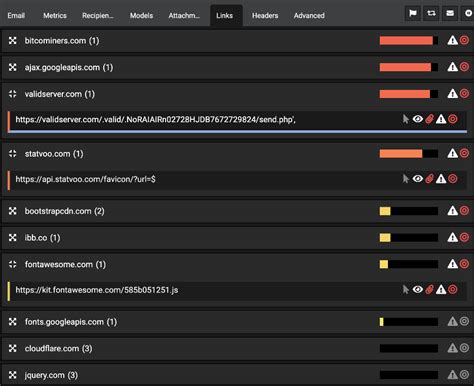Expand the ajax.googleapis.com link group

[x=13, y=67]
